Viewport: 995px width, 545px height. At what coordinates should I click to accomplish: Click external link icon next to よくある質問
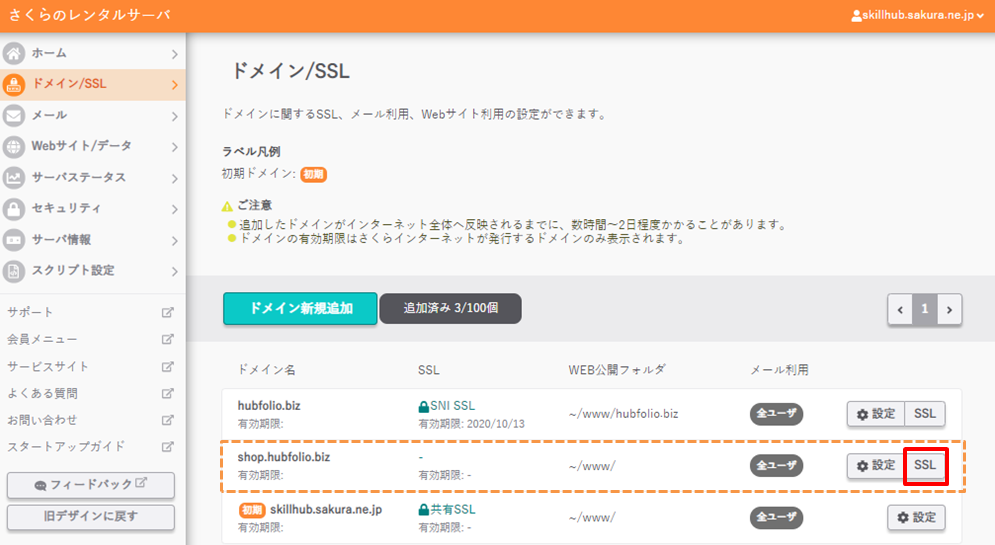[x=168, y=393]
